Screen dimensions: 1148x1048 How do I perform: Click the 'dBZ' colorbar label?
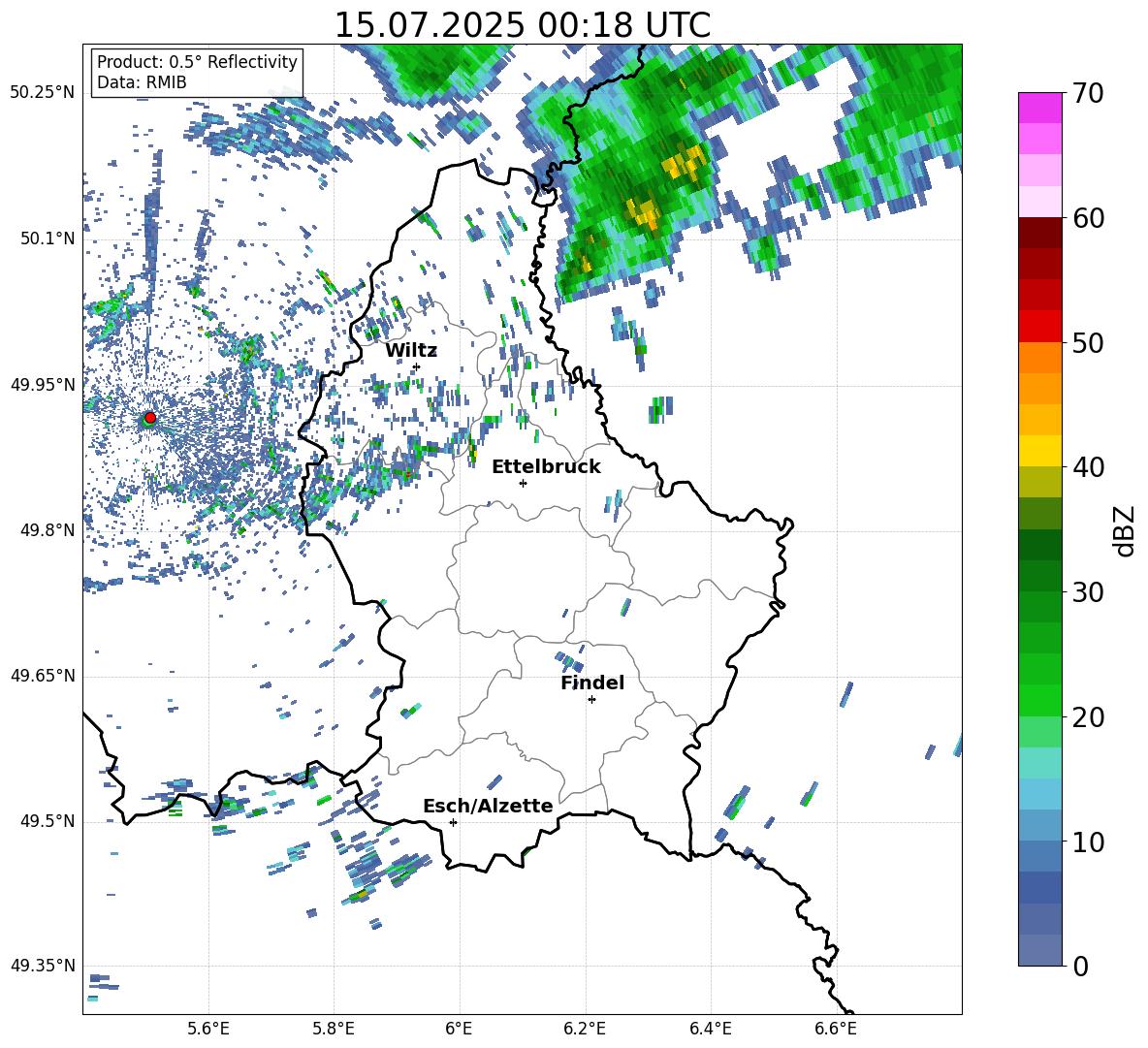click(x=1126, y=530)
